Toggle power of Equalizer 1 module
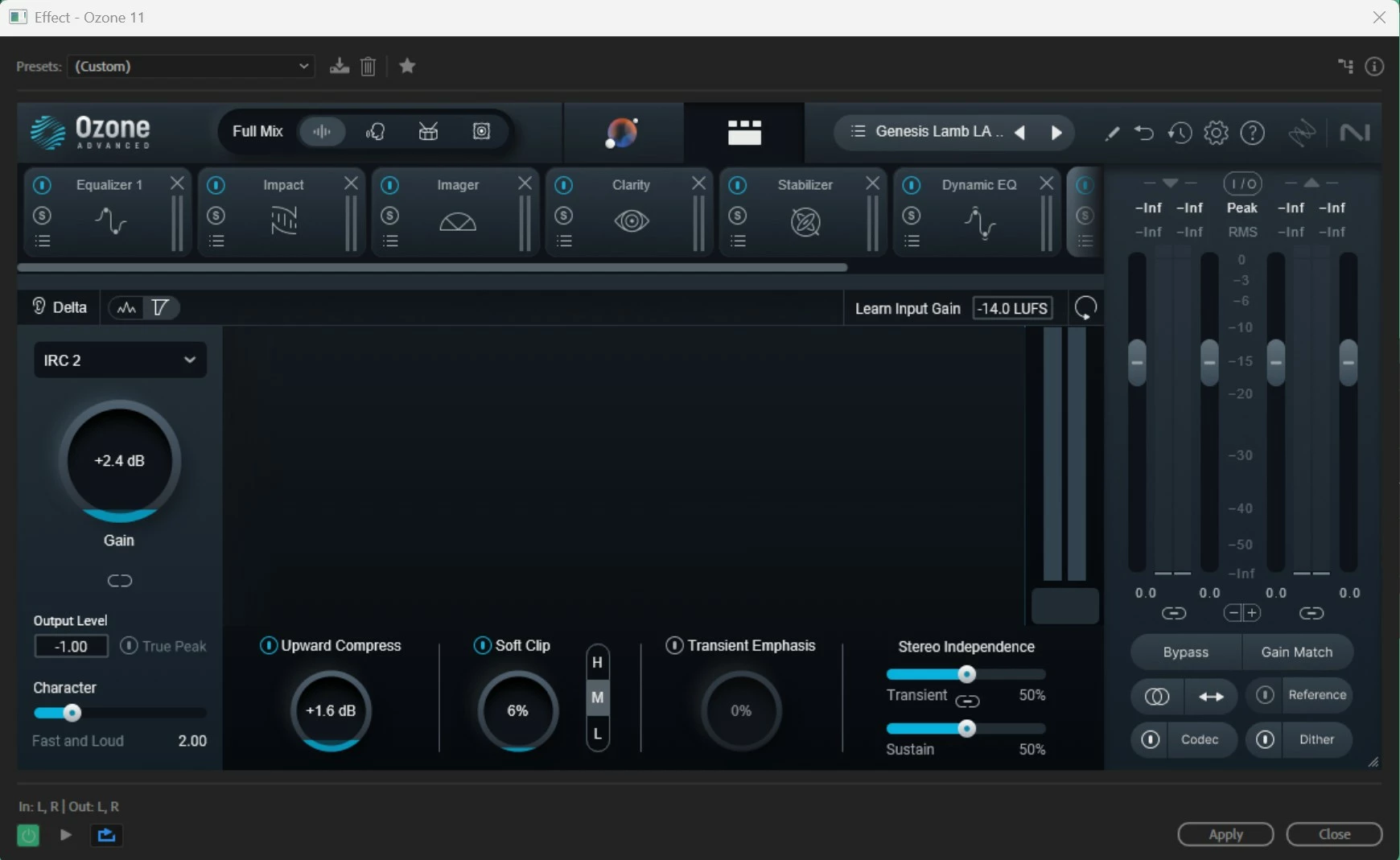The width and height of the screenshot is (1400, 860). 42,185
